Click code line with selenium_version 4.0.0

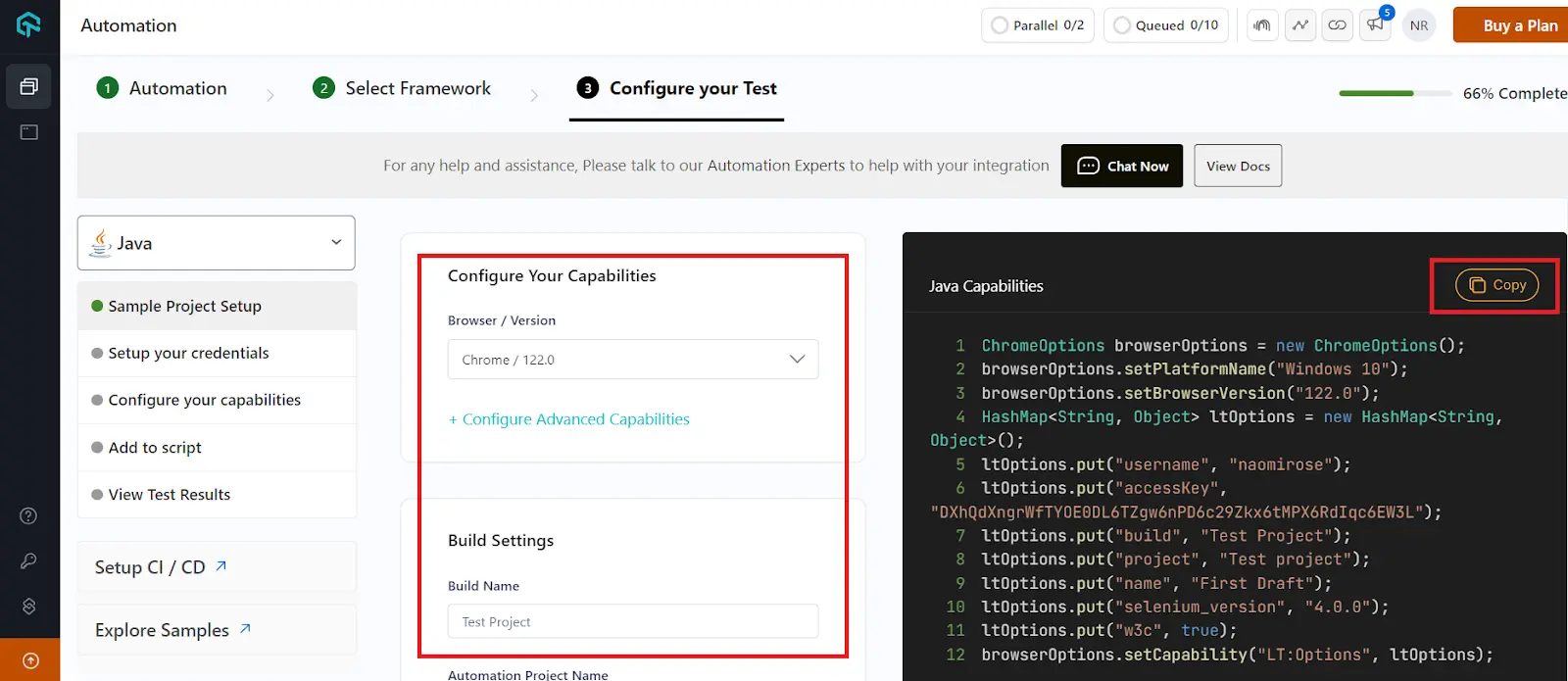(1185, 607)
